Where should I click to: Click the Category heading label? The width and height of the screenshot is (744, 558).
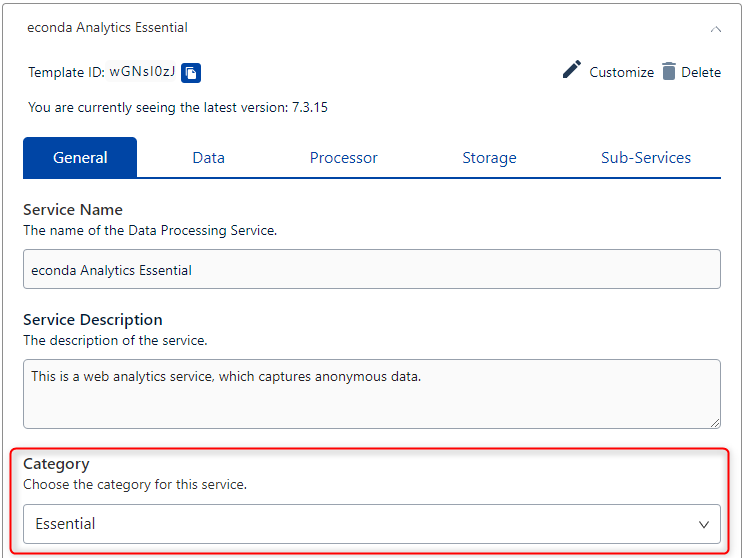click(x=56, y=464)
